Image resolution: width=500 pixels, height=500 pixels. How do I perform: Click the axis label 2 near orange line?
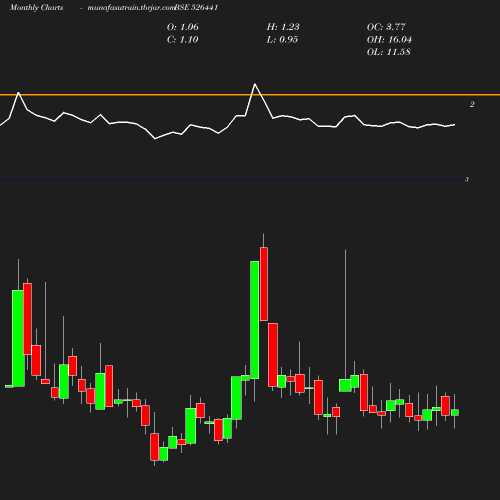[472, 104]
